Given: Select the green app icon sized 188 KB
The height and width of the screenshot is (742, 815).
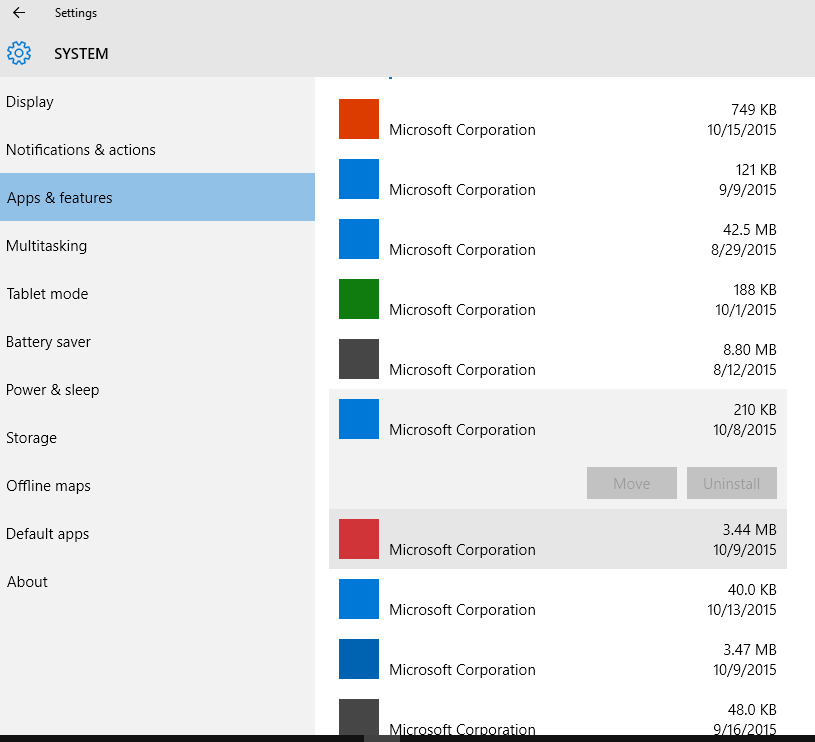Looking at the screenshot, I should pyautogui.click(x=359, y=299).
